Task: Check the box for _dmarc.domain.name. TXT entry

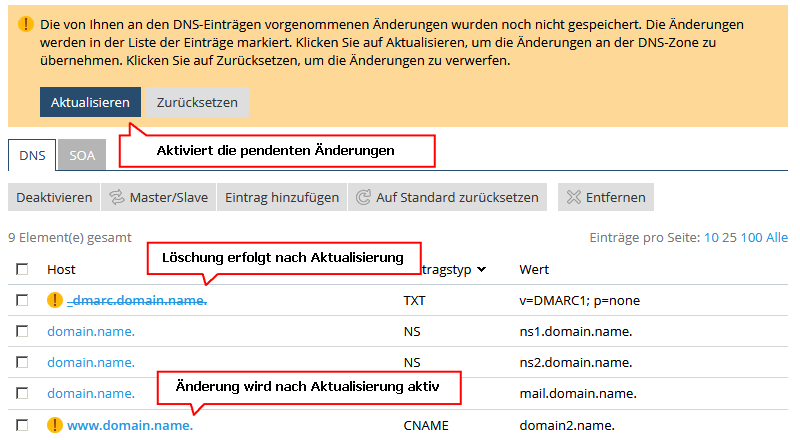Action: [22, 300]
